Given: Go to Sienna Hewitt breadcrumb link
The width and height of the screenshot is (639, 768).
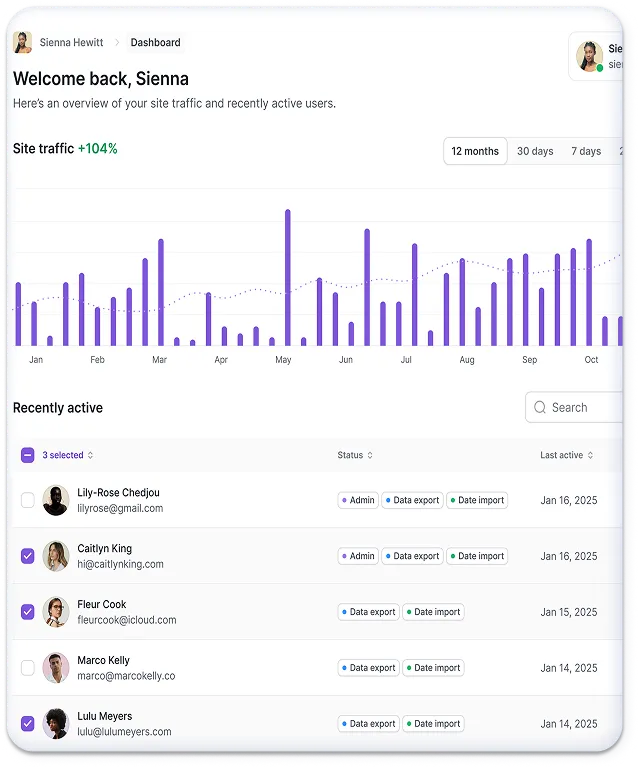Looking at the screenshot, I should (x=71, y=43).
